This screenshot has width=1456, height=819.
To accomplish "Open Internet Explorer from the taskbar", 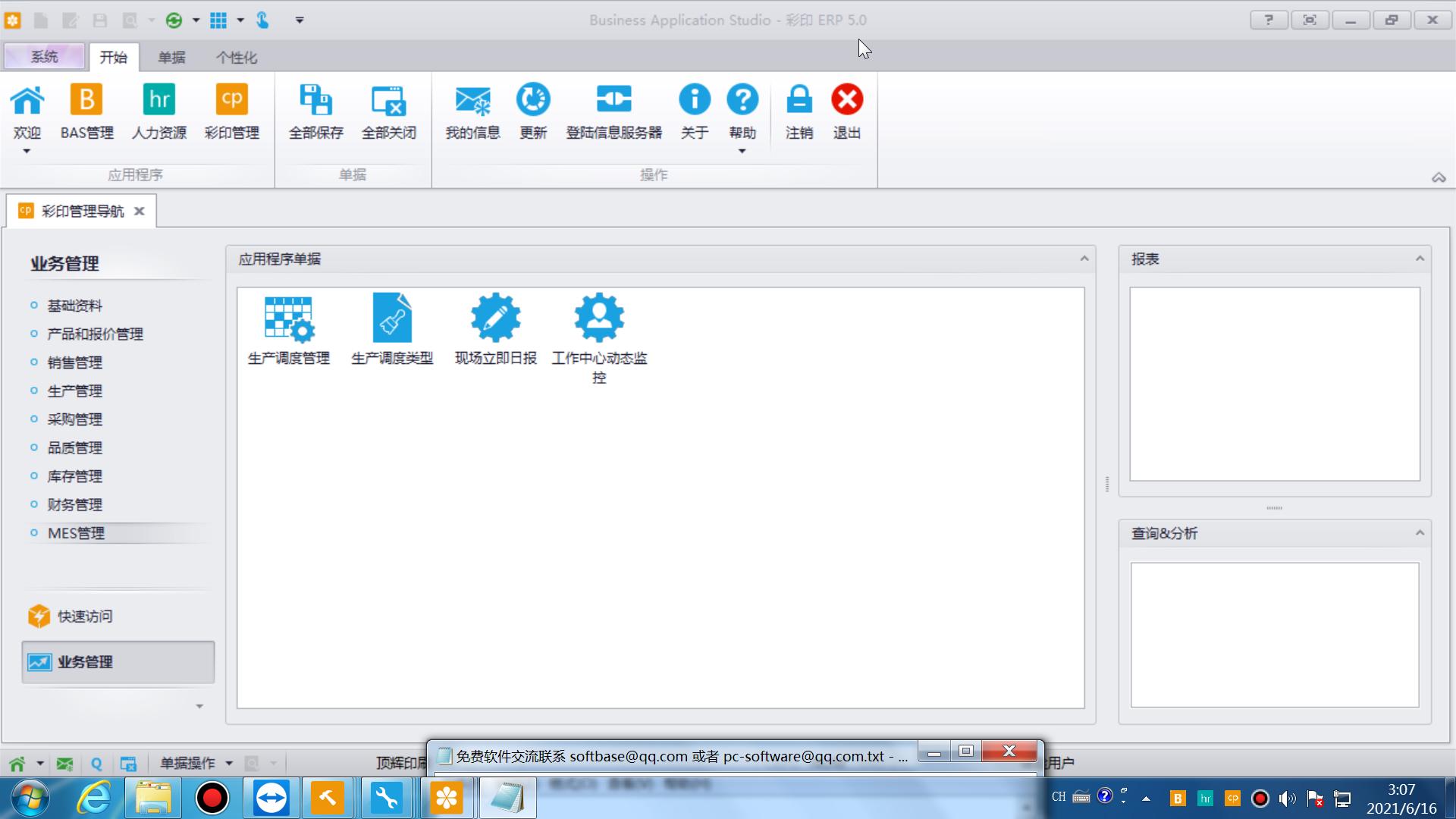I will coord(94,798).
